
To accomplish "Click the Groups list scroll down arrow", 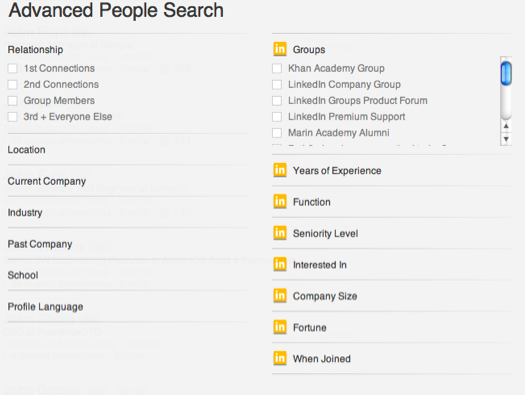I will point(506,139).
